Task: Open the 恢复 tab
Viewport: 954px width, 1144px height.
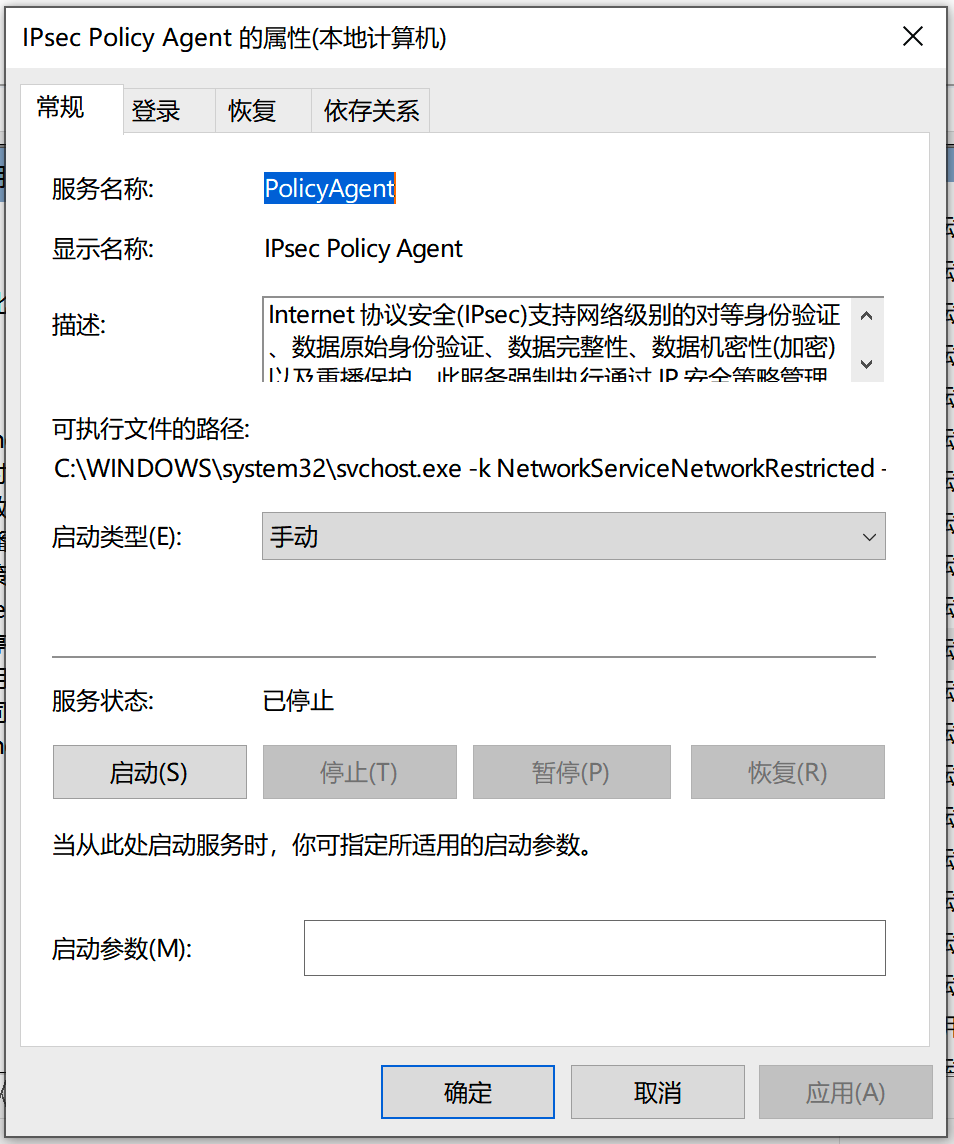Action: [252, 111]
